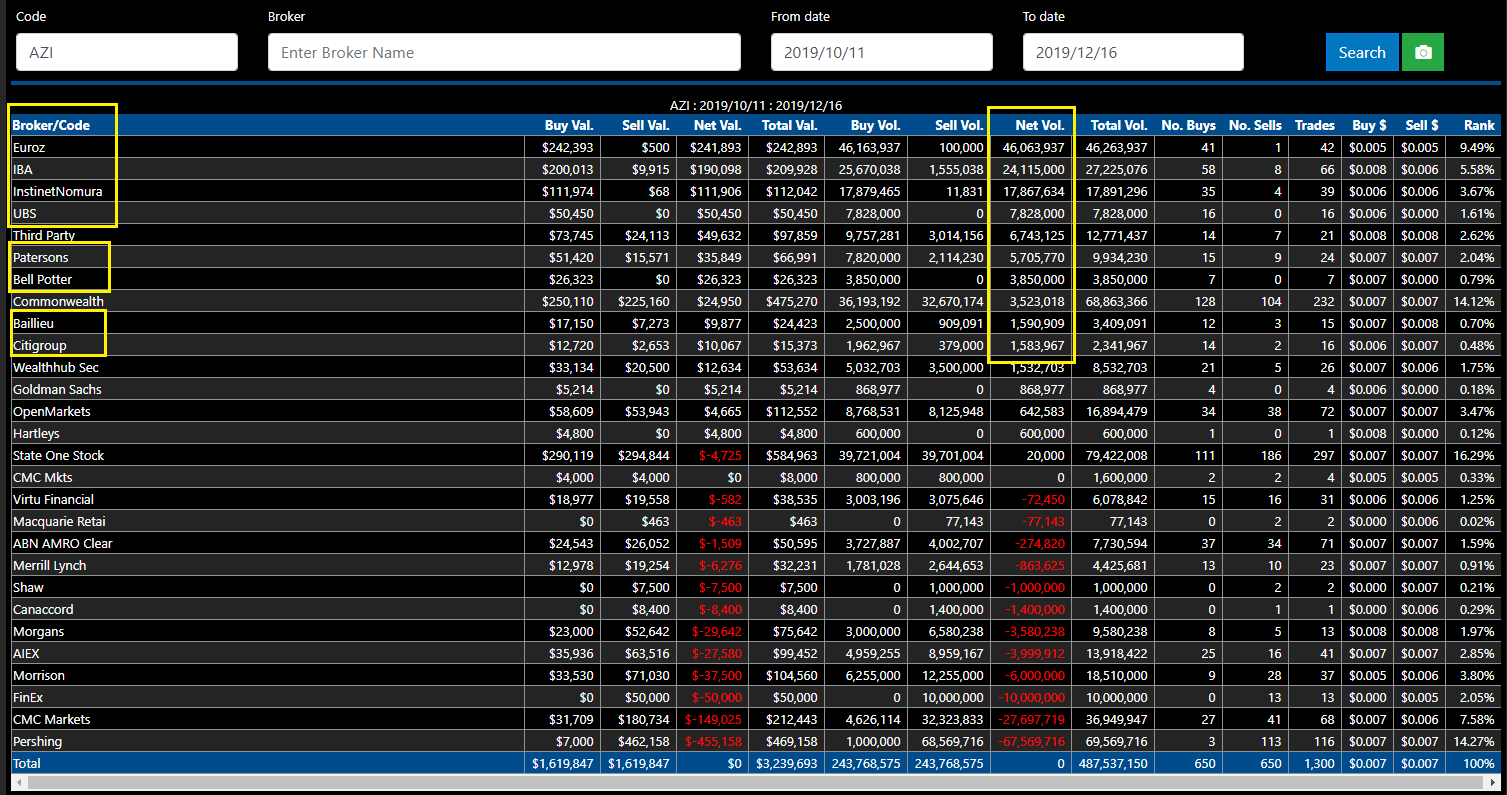Viewport: 1507px width, 795px height.
Task: Click the CMC Markets broker name
Action: pos(51,719)
